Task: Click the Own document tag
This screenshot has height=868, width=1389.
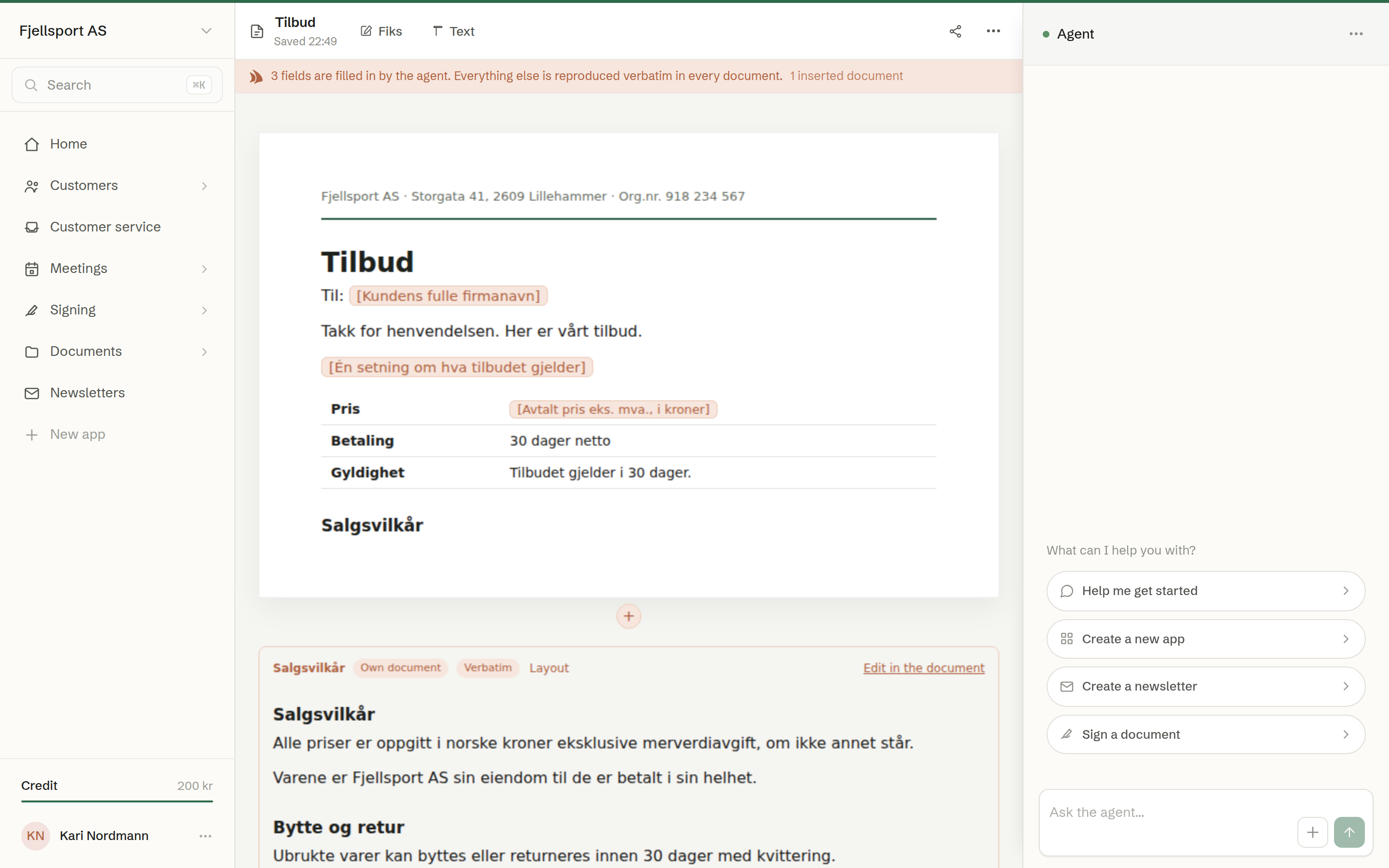Action: tap(400, 668)
